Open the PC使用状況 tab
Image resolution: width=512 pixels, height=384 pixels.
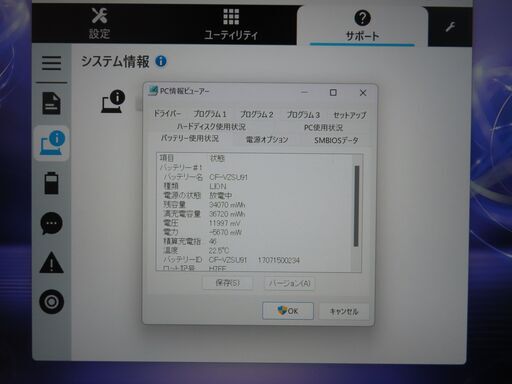[x=323, y=128]
